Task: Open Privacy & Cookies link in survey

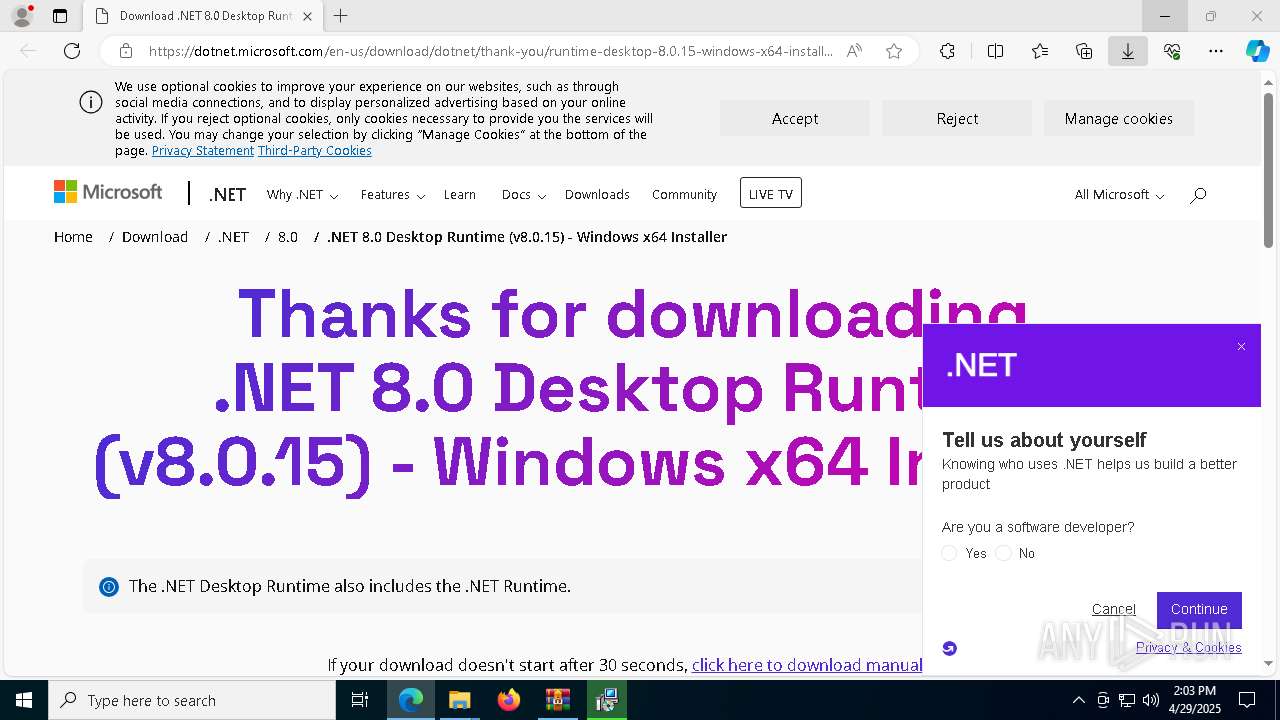Action: pyautogui.click(x=1189, y=648)
